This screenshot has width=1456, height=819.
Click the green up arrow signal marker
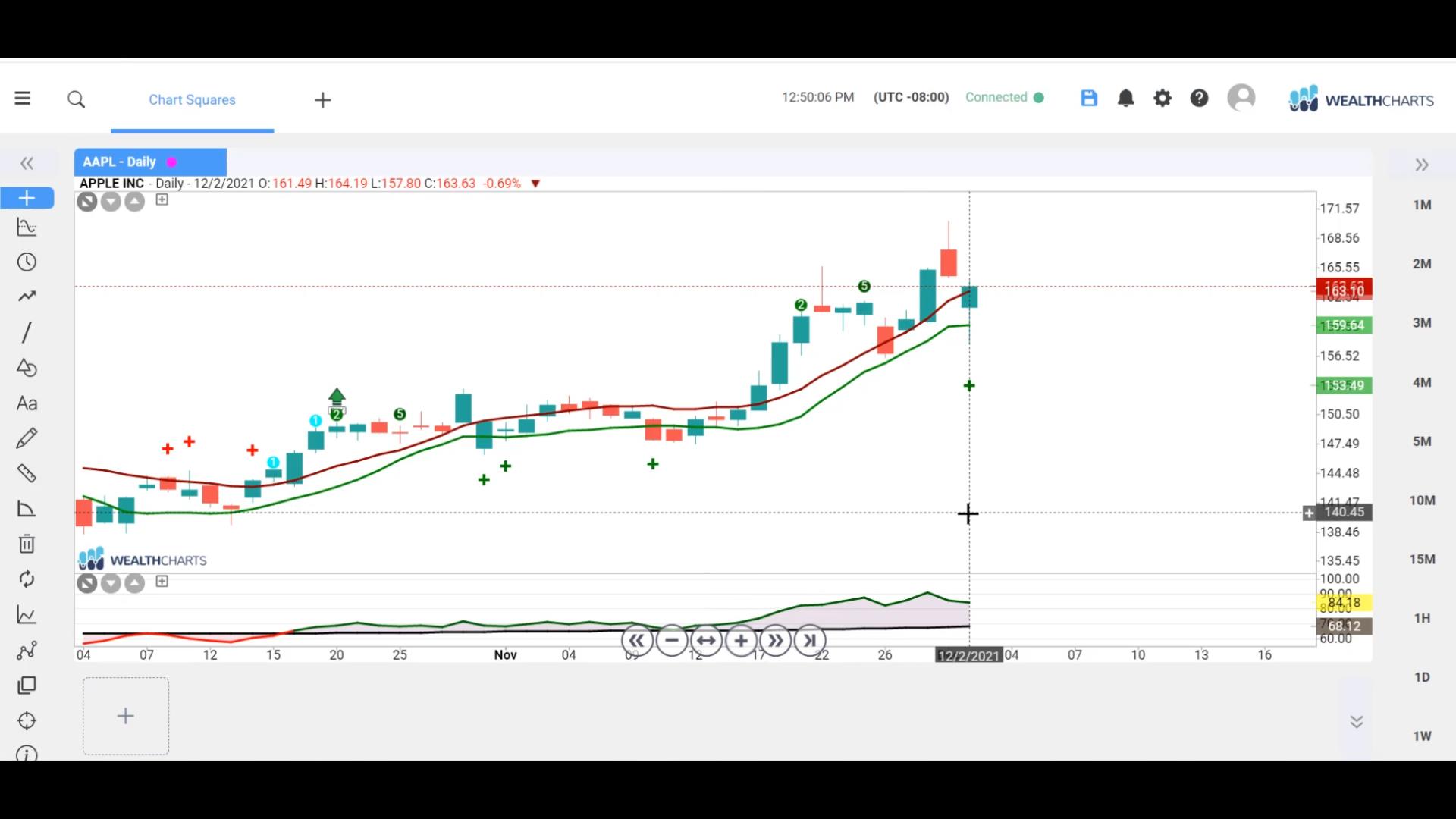point(337,397)
